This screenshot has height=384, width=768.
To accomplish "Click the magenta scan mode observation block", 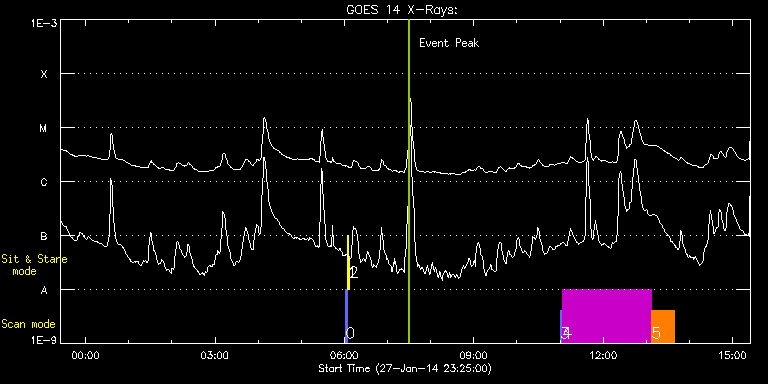I will [x=607, y=316].
